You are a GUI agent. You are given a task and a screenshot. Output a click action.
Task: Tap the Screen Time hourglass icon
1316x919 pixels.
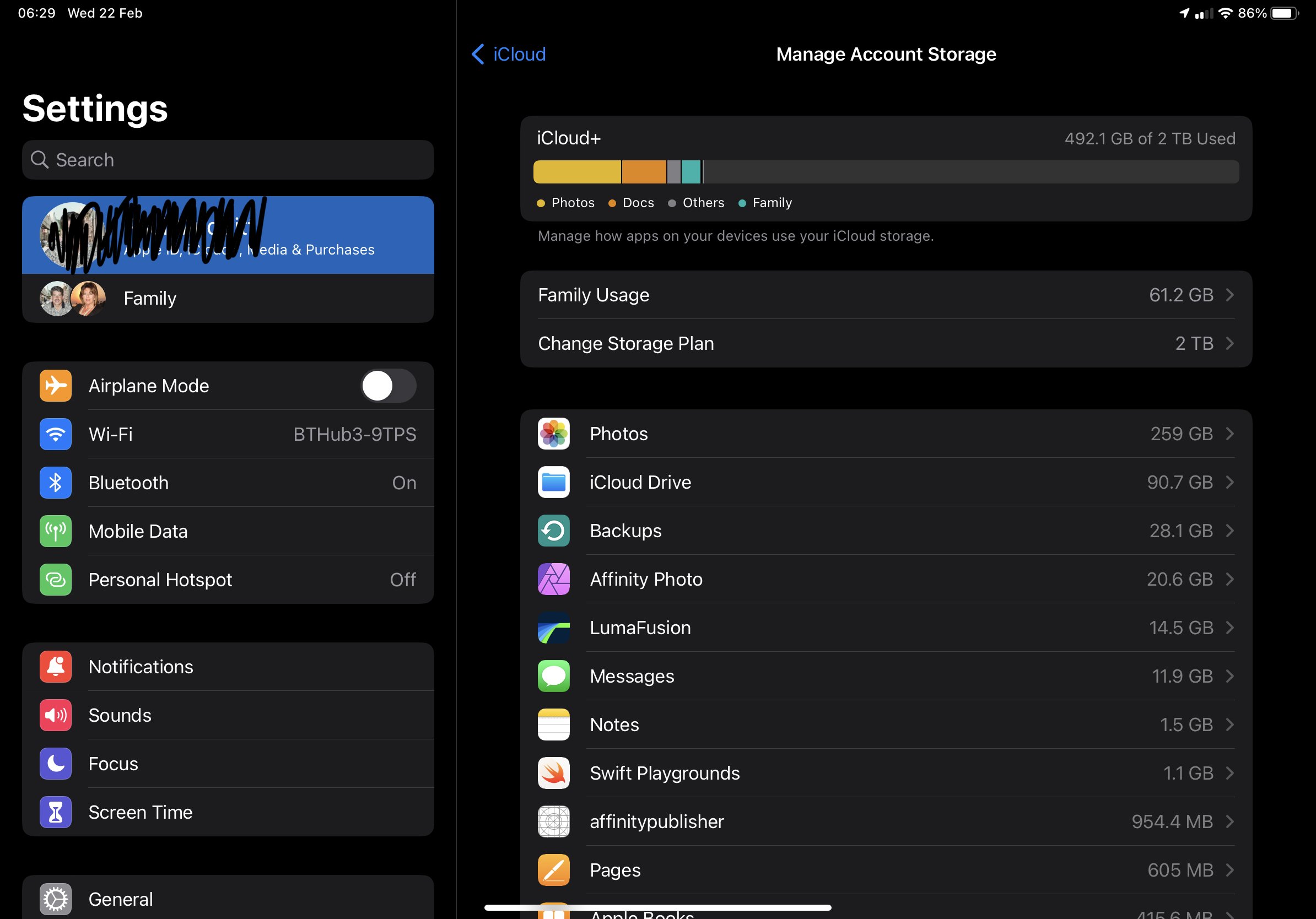56,812
